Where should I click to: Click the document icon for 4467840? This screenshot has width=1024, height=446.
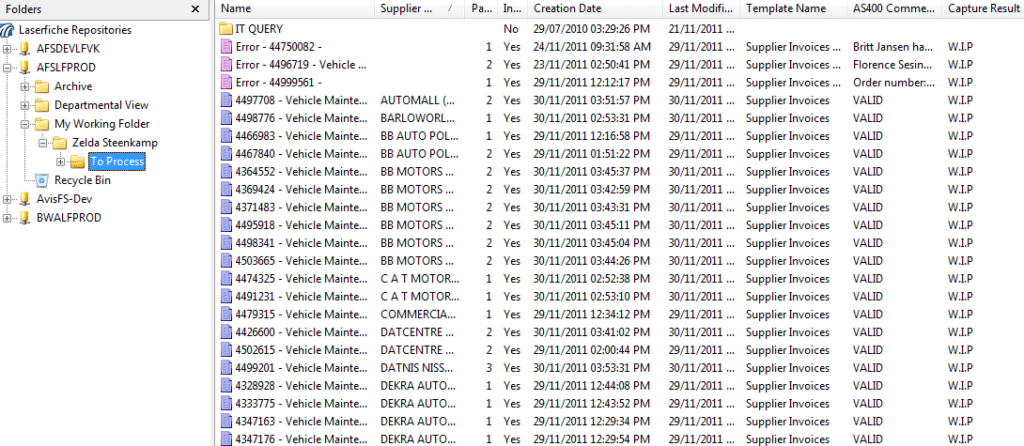[226, 153]
